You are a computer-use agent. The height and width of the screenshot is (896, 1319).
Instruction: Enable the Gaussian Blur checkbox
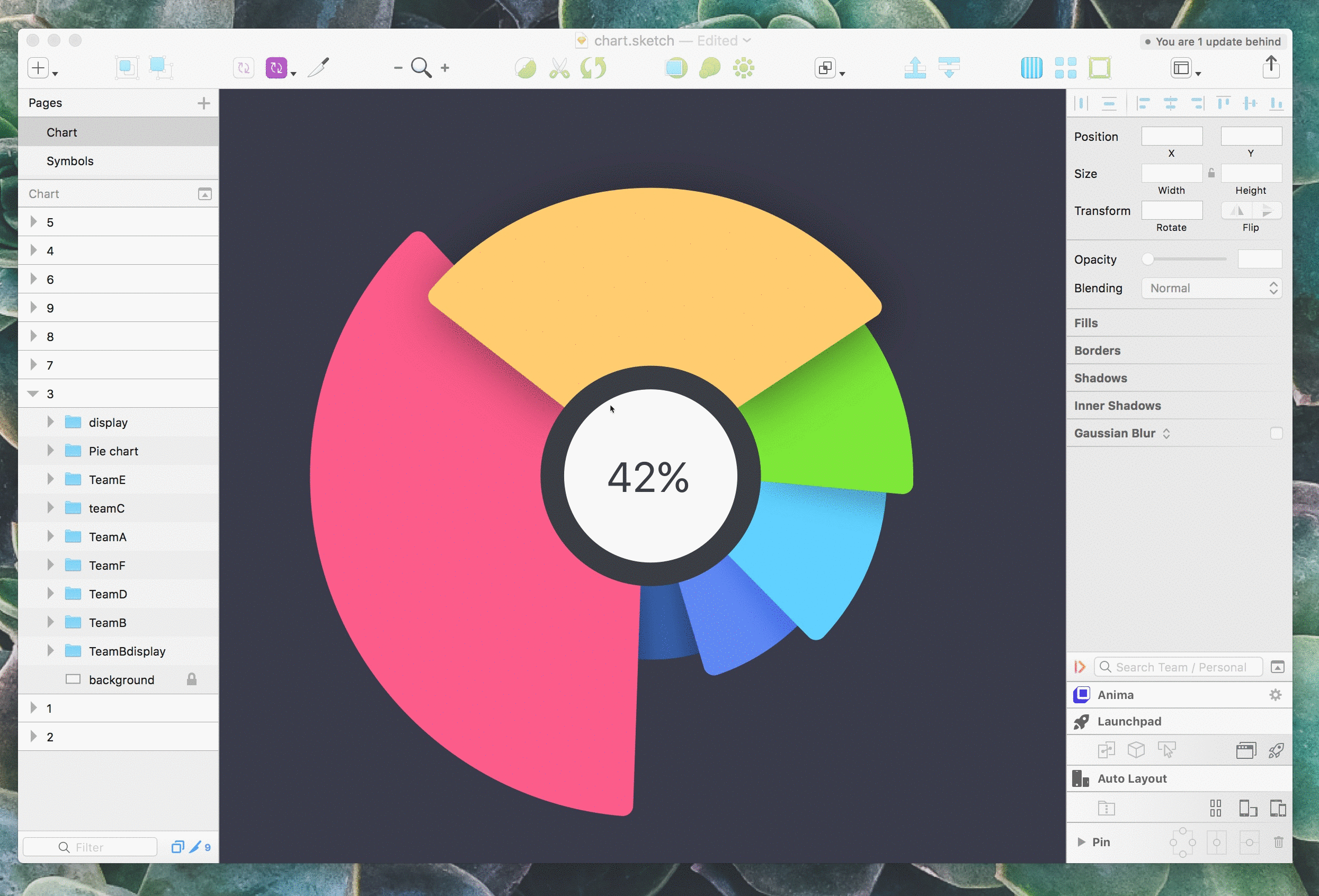1276,434
